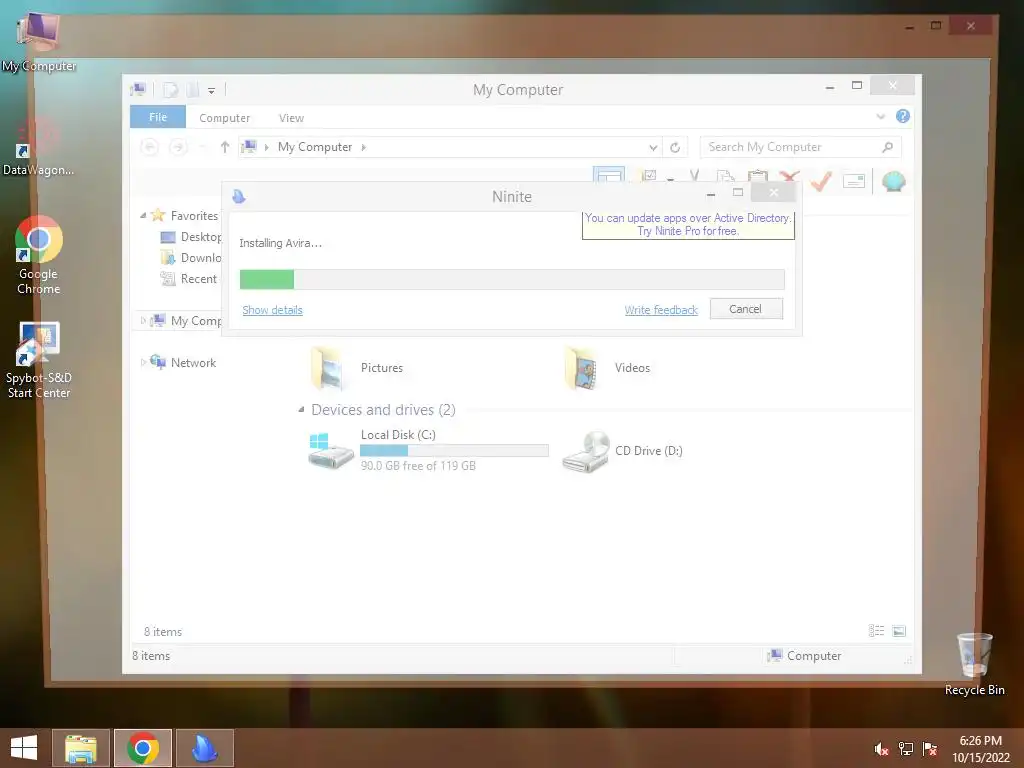Select DataWagon desktop shortcut
The height and width of the screenshot is (768, 1024).
pos(38,147)
